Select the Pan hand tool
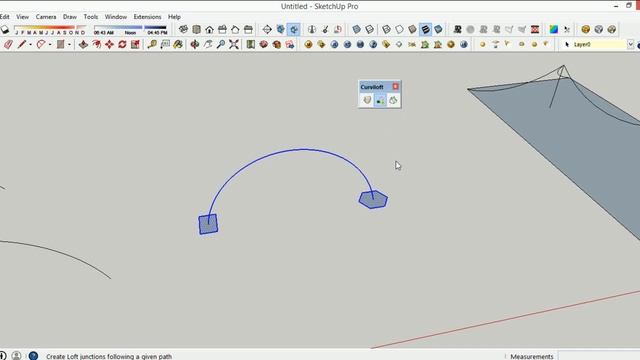This screenshot has width=640, height=360. pos(208,44)
